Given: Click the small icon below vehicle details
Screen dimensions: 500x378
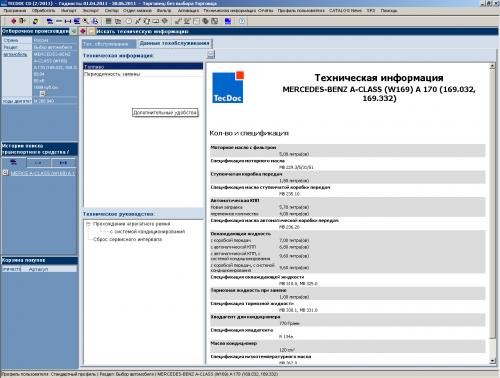Looking at the screenshot, I should [x=42, y=94].
